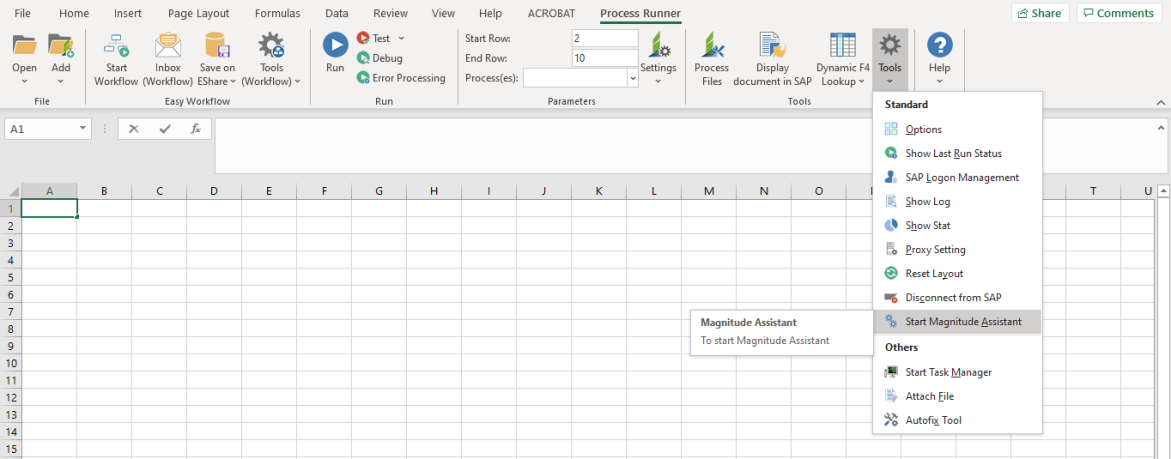Click the Run play icon

(335, 45)
